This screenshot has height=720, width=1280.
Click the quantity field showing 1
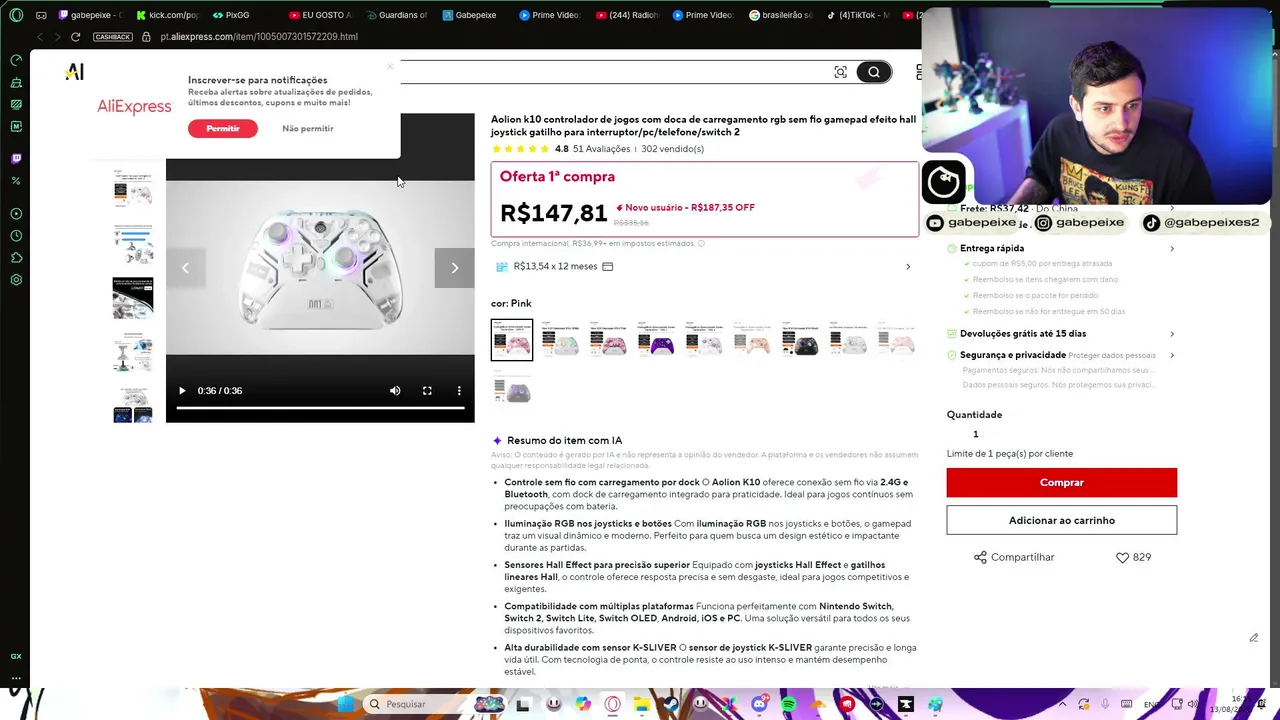[x=976, y=434]
